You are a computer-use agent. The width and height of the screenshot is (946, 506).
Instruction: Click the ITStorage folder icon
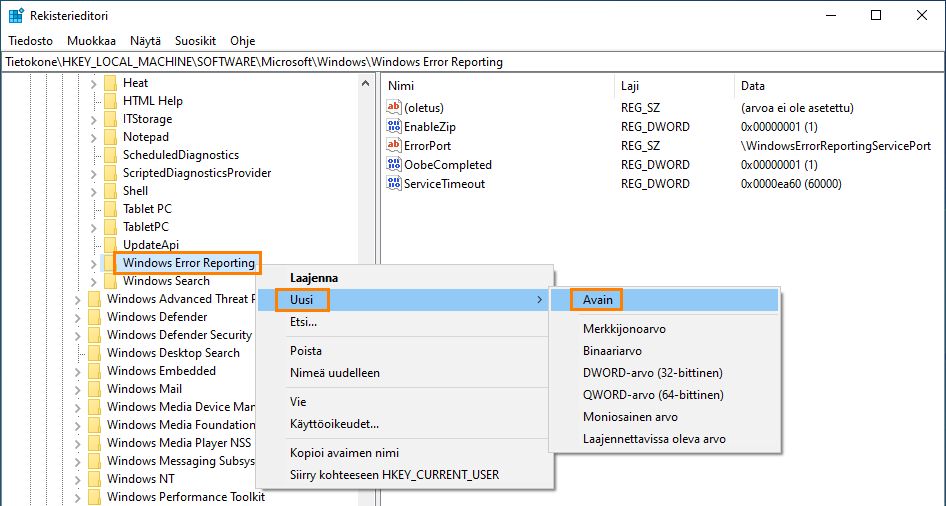click(110, 119)
